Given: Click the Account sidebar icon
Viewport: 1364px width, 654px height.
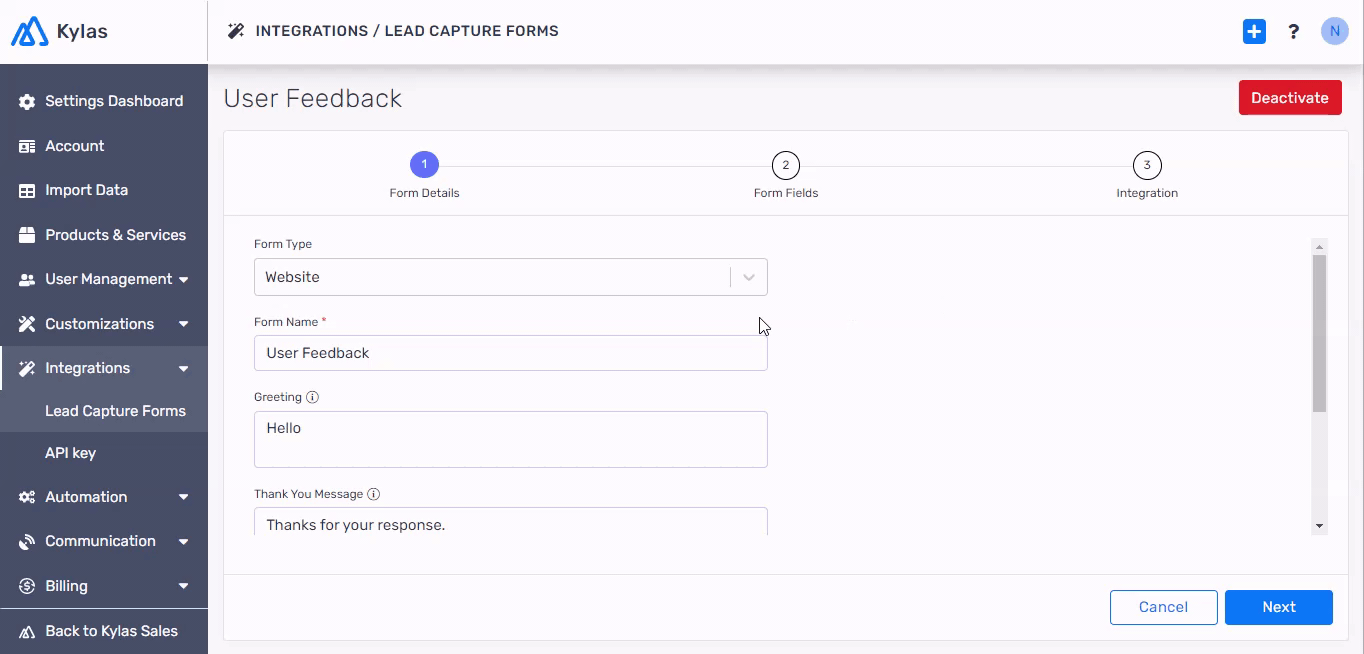Looking at the screenshot, I should (27, 146).
